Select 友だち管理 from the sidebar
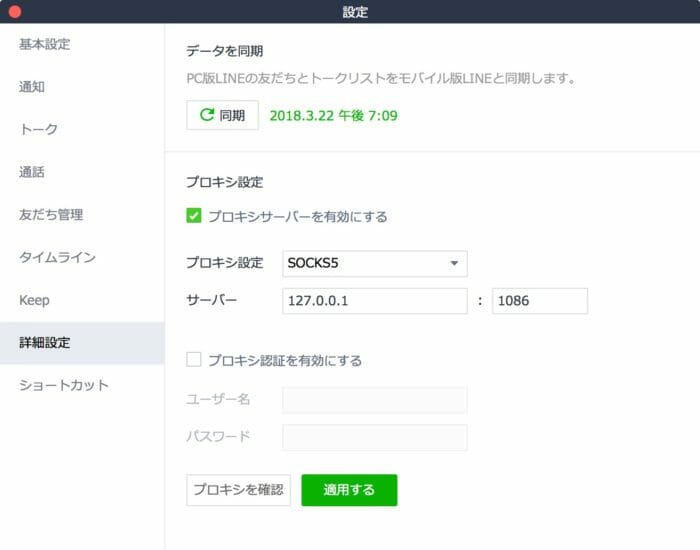 (x=51, y=214)
